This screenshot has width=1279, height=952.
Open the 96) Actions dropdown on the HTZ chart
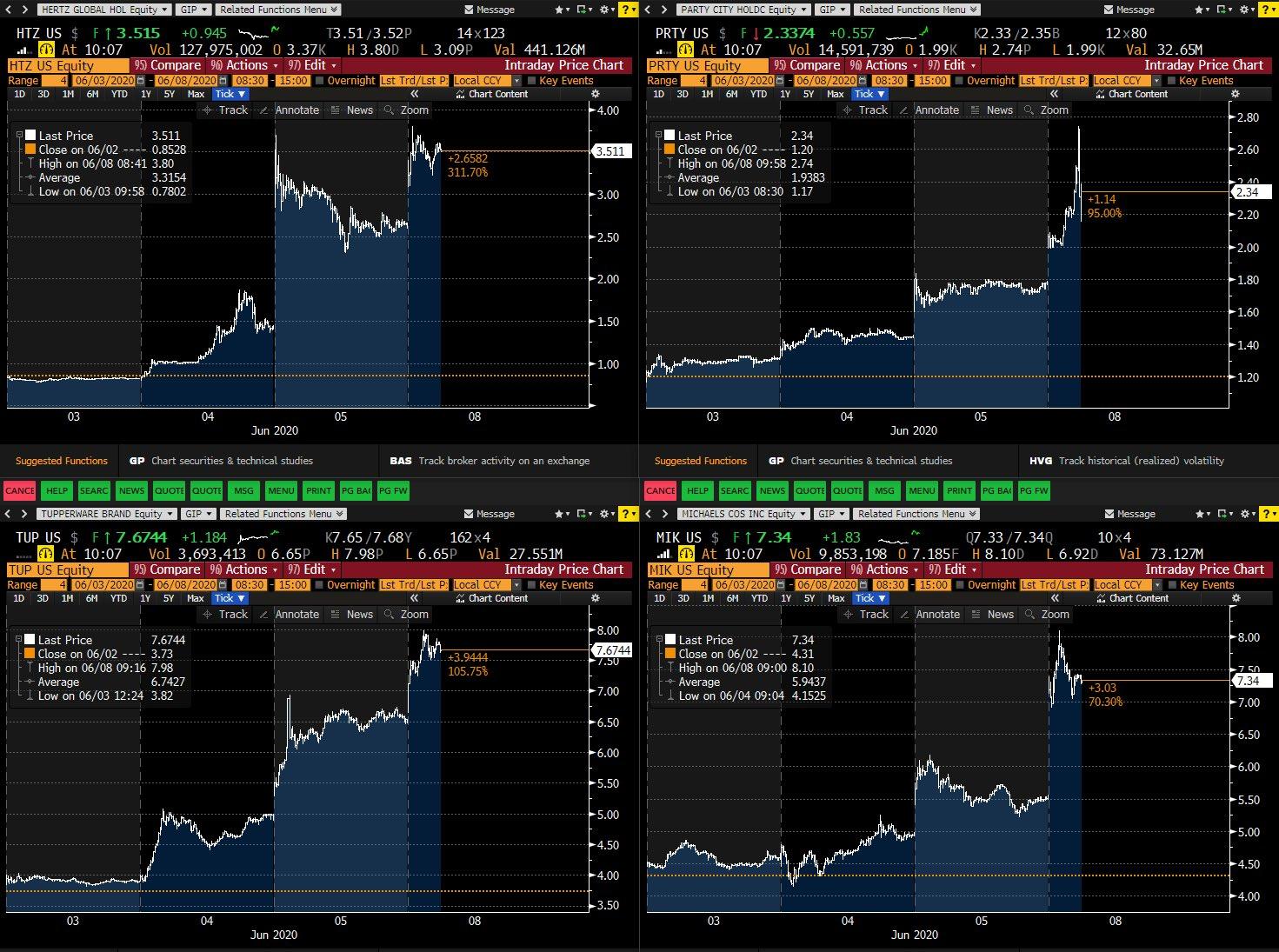(x=245, y=65)
